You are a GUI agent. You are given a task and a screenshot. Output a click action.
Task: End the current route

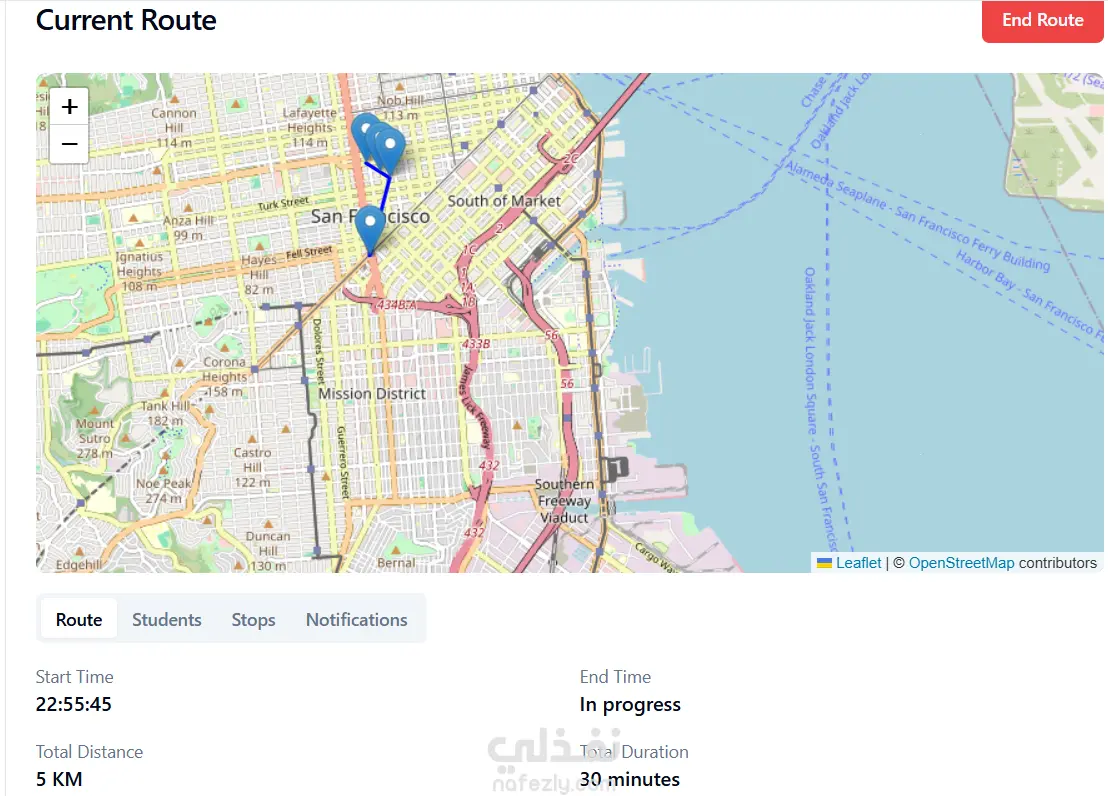[1042, 21]
